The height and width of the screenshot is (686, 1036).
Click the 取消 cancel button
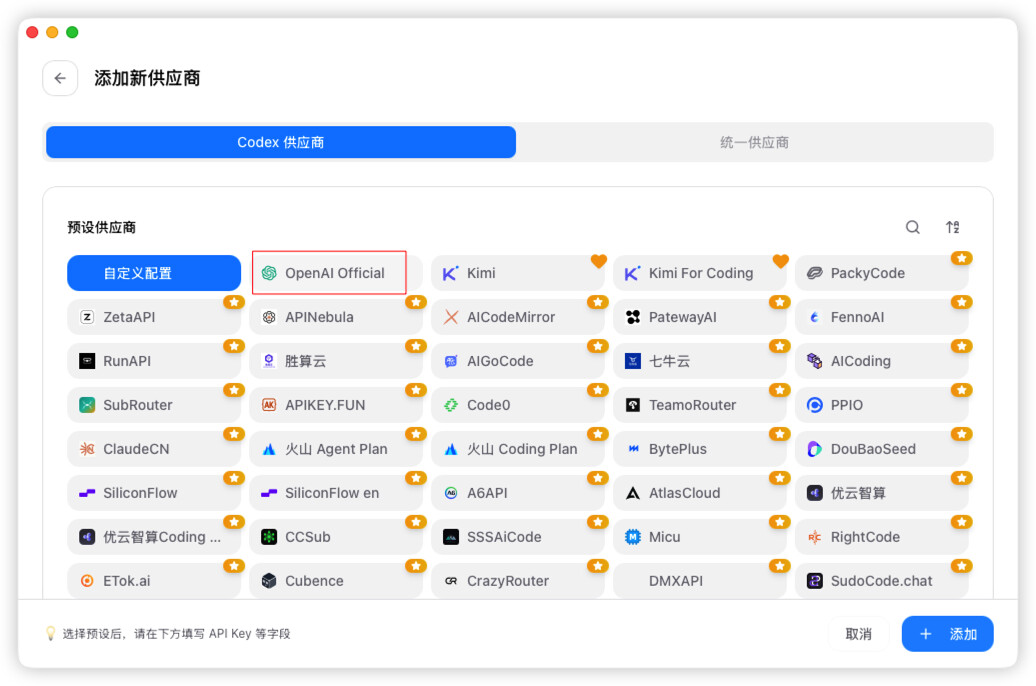(x=858, y=634)
